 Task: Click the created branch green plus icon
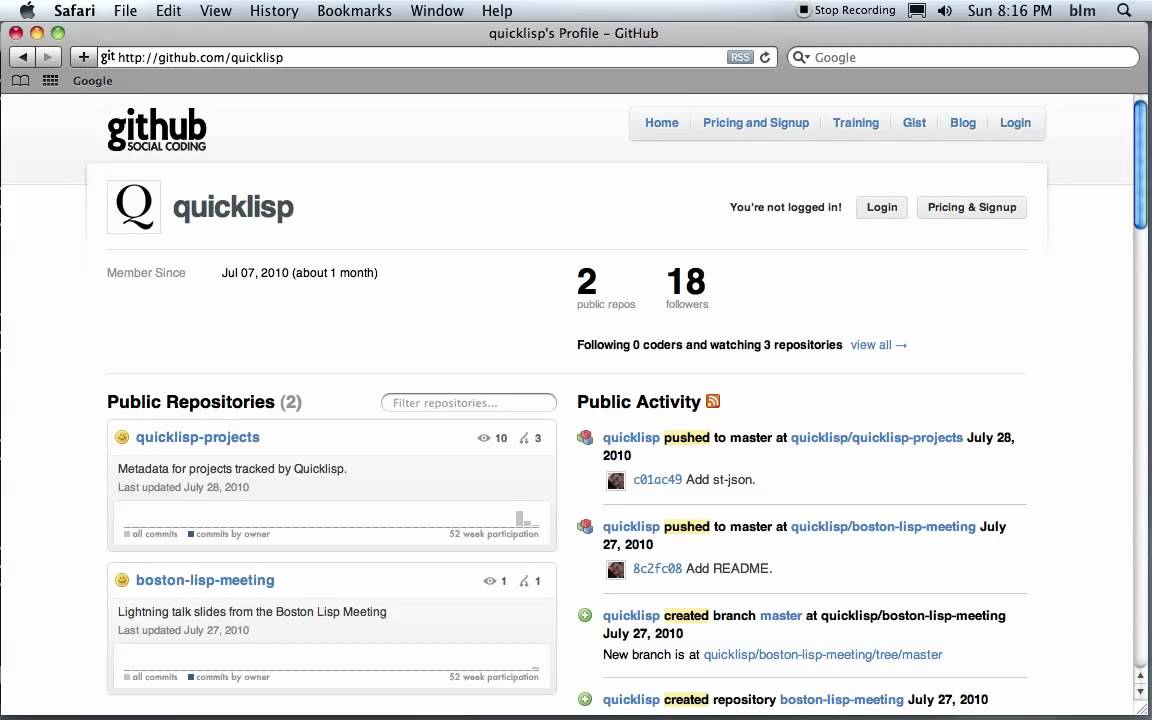[585, 616]
